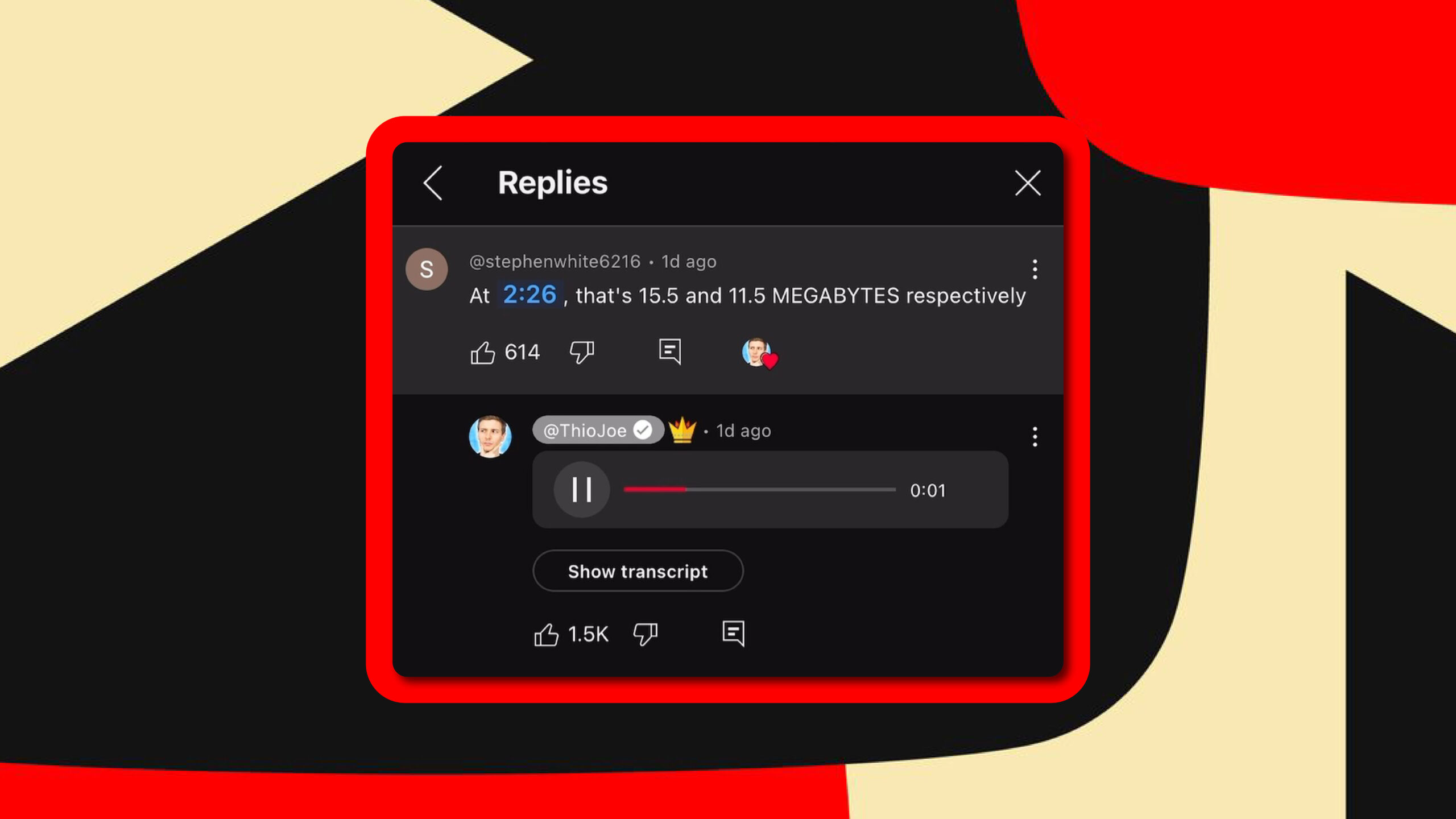The image size is (1456, 819).
Task: Open options menu for stephenwhite6216's comment
Action: click(1035, 269)
